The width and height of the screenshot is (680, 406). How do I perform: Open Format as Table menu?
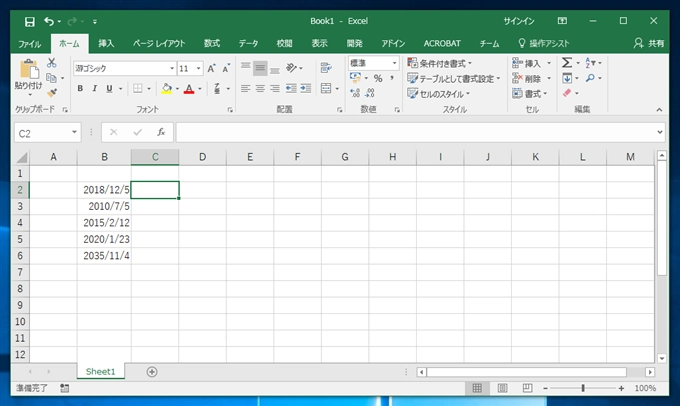(454, 79)
